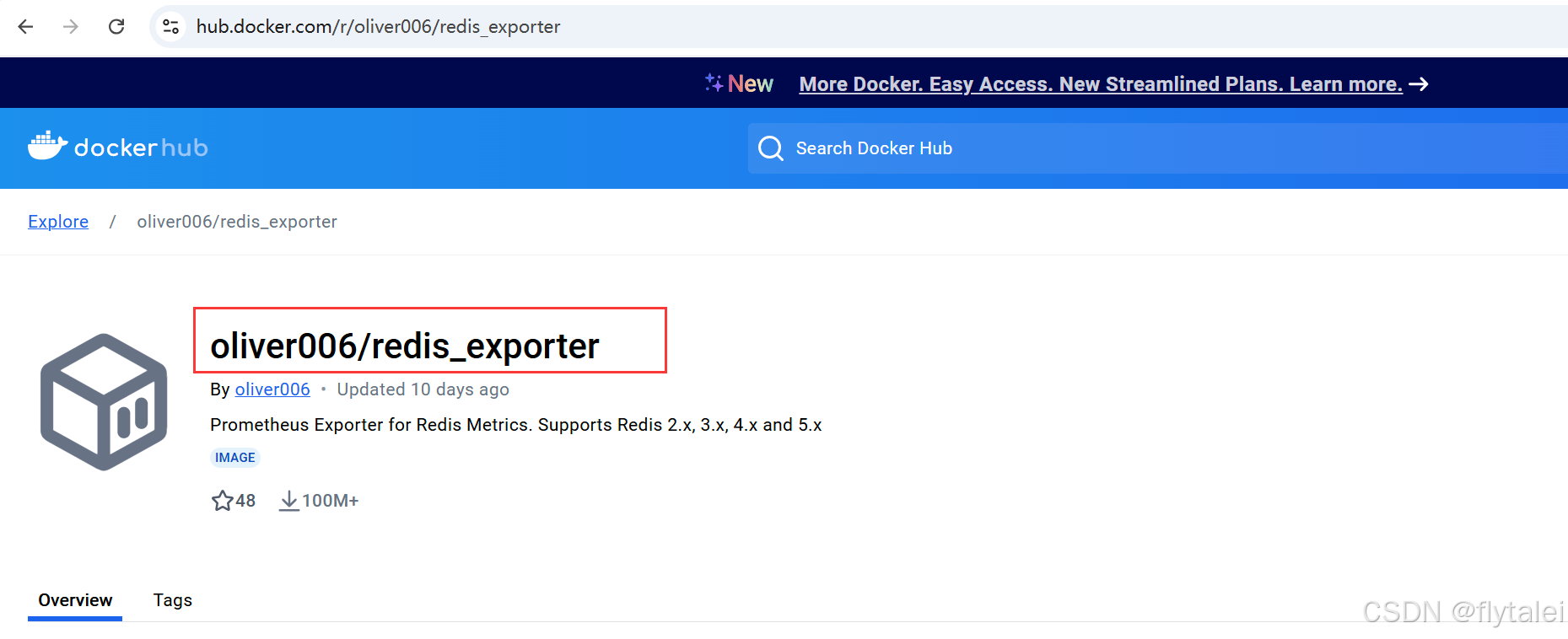Reload the page with refresh icon
Screen dimensions: 1568x639
[116, 27]
